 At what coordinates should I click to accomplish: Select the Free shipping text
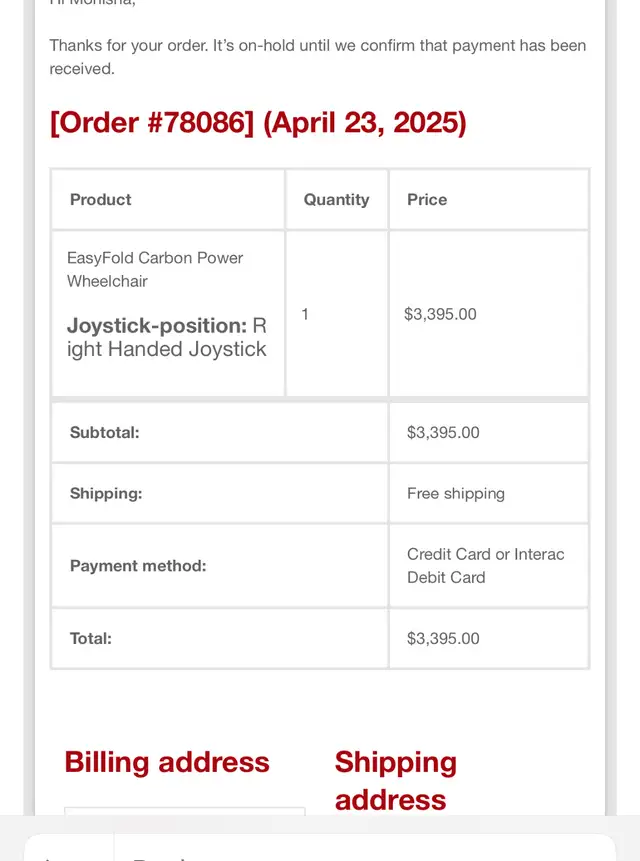(x=456, y=493)
